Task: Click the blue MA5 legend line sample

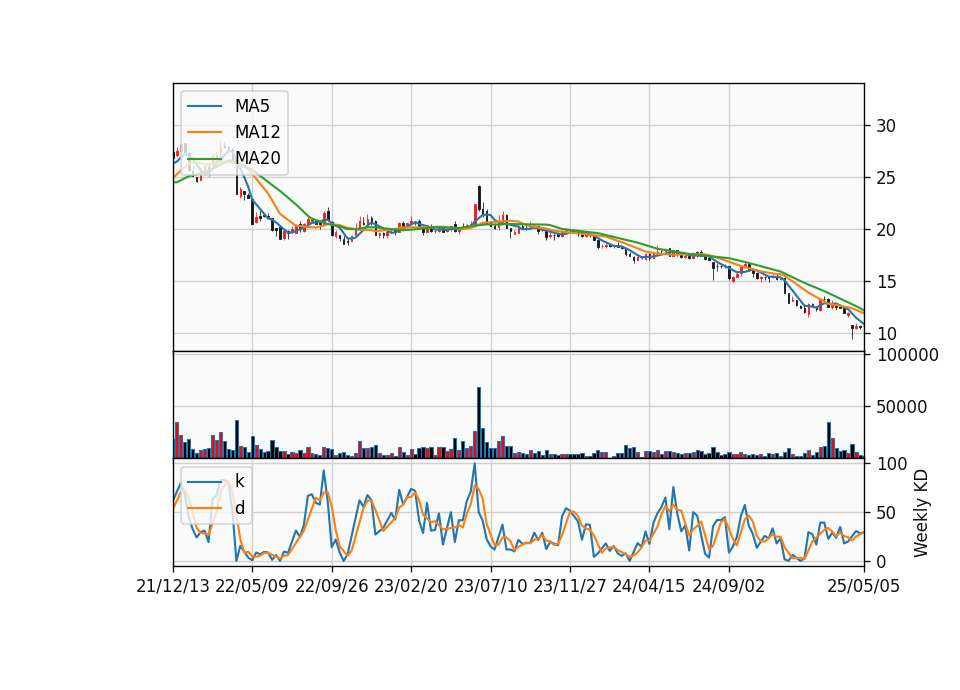Action: 204,106
